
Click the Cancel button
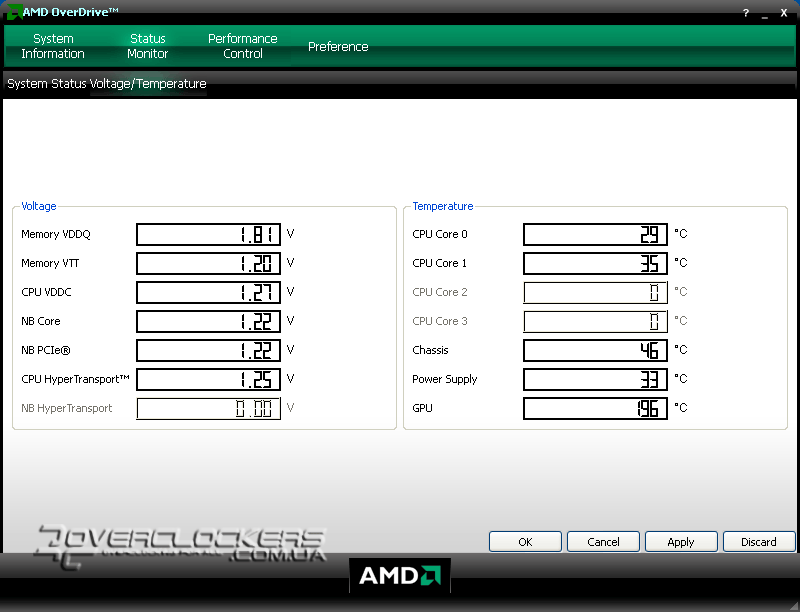[x=603, y=542]
